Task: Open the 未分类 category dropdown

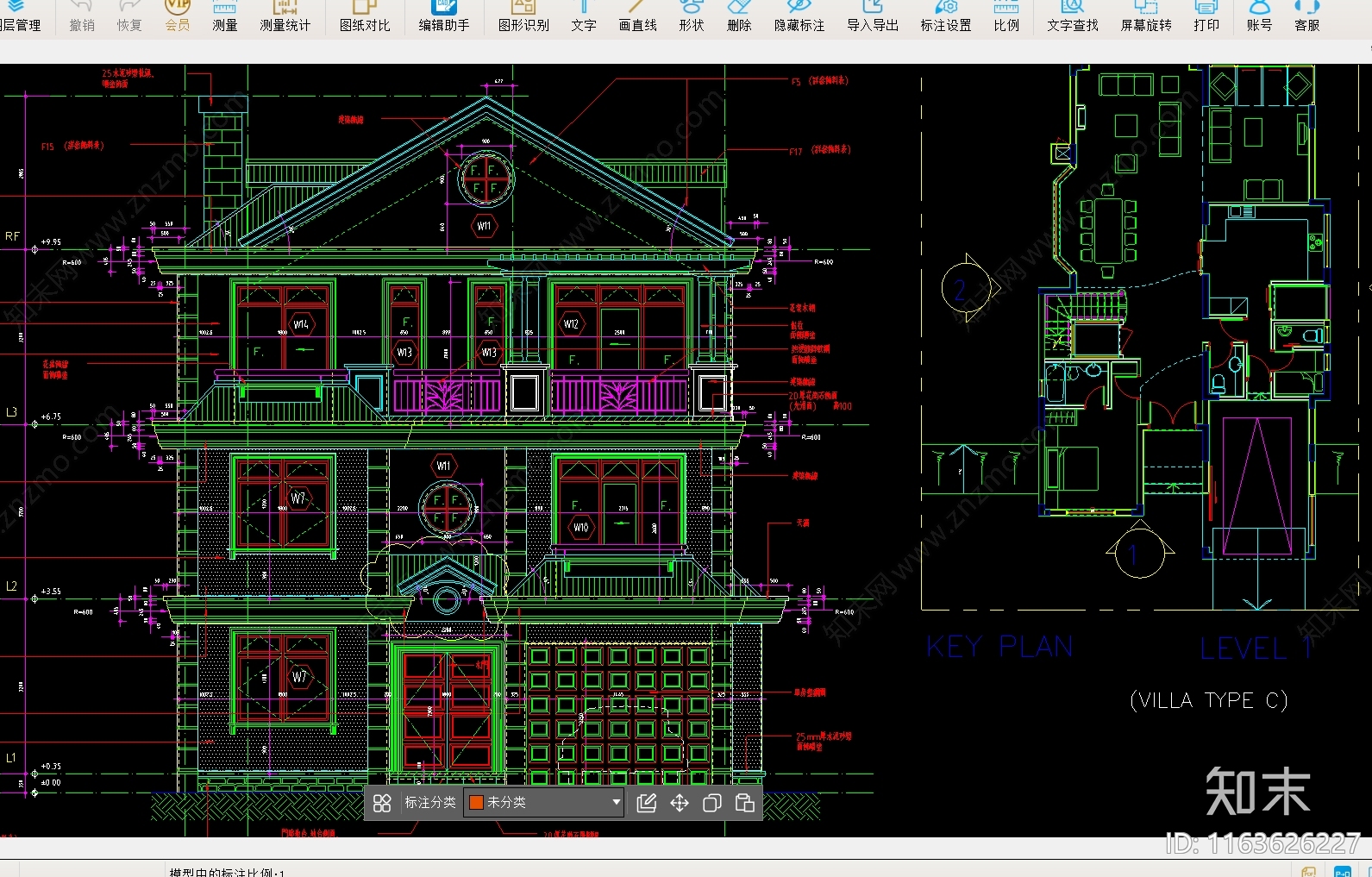Action: 543,803
